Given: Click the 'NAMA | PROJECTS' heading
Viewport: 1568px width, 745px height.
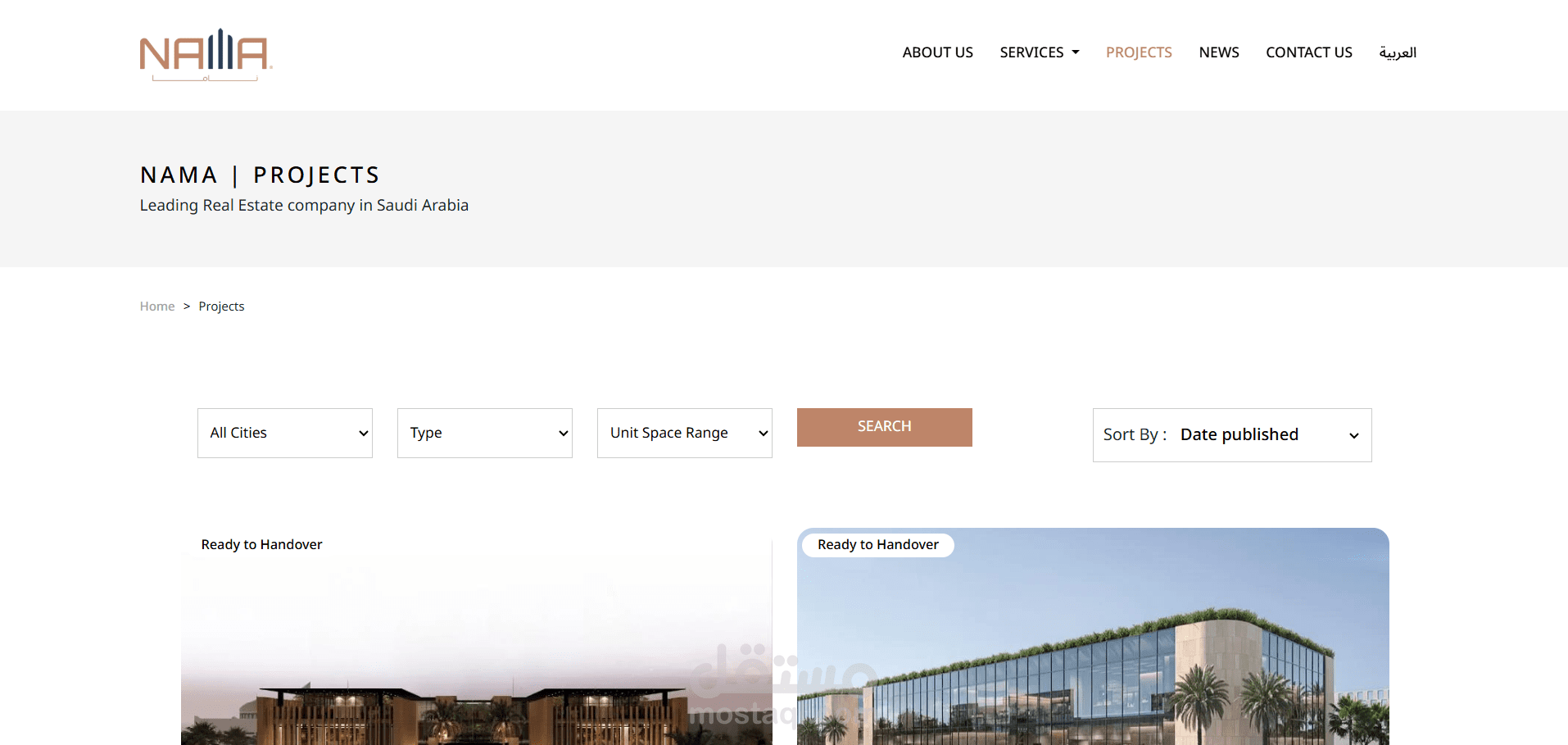Looking at the screenshot, I should [260, 175].
